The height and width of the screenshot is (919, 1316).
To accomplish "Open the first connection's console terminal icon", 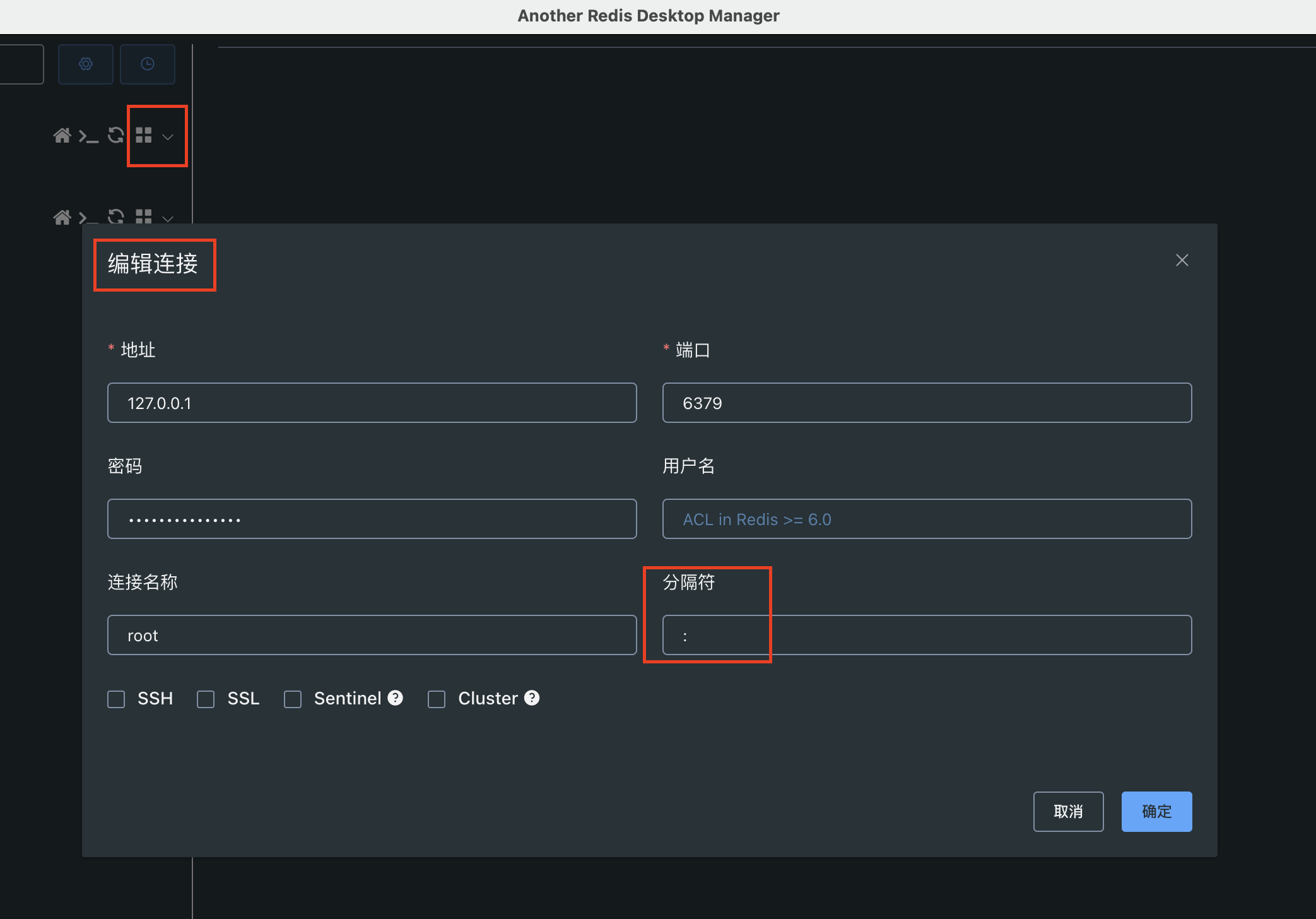I will pos(88,136).
